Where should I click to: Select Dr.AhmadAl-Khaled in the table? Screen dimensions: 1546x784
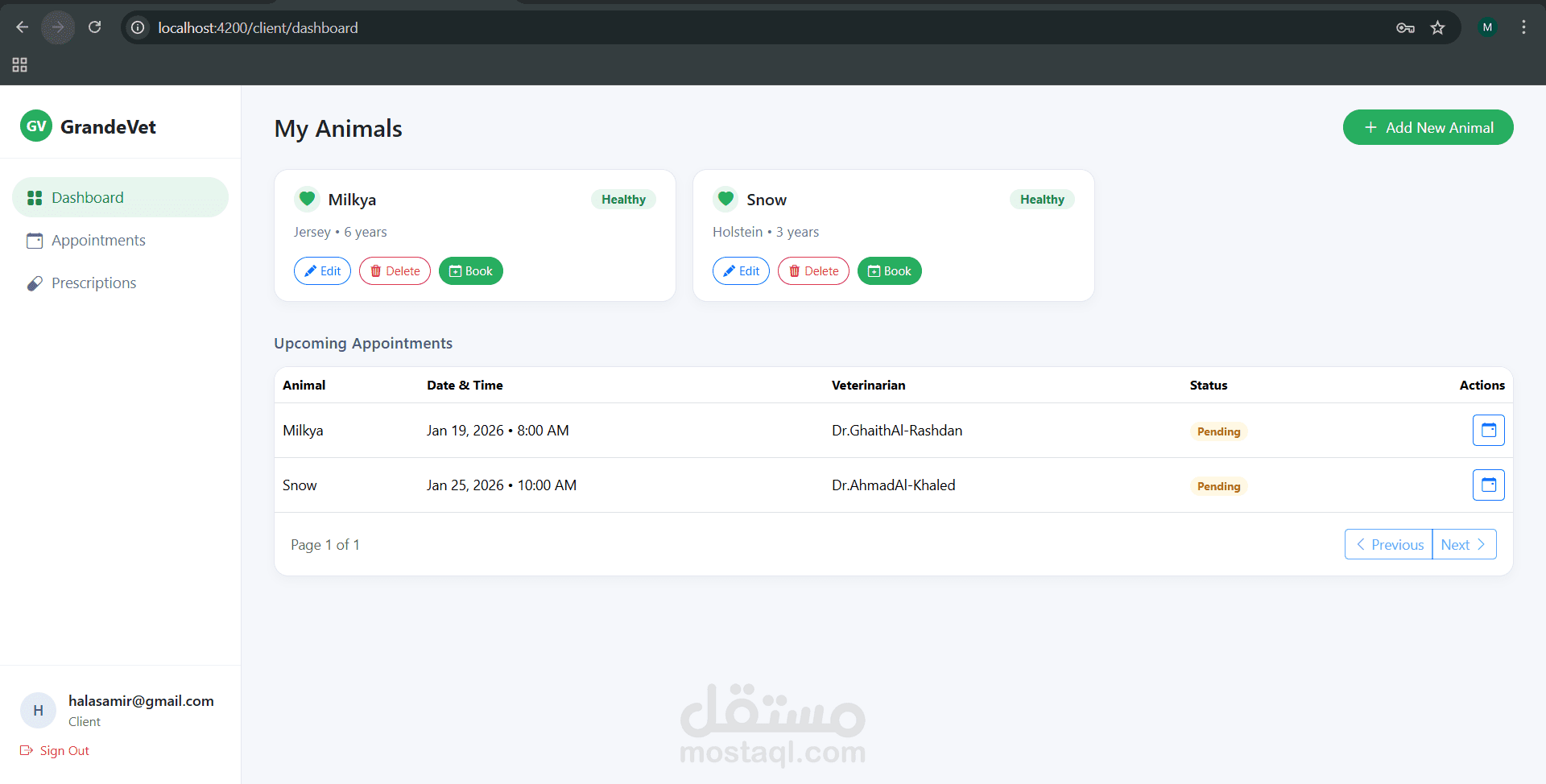pyautogui.click(x=894, y=485)
